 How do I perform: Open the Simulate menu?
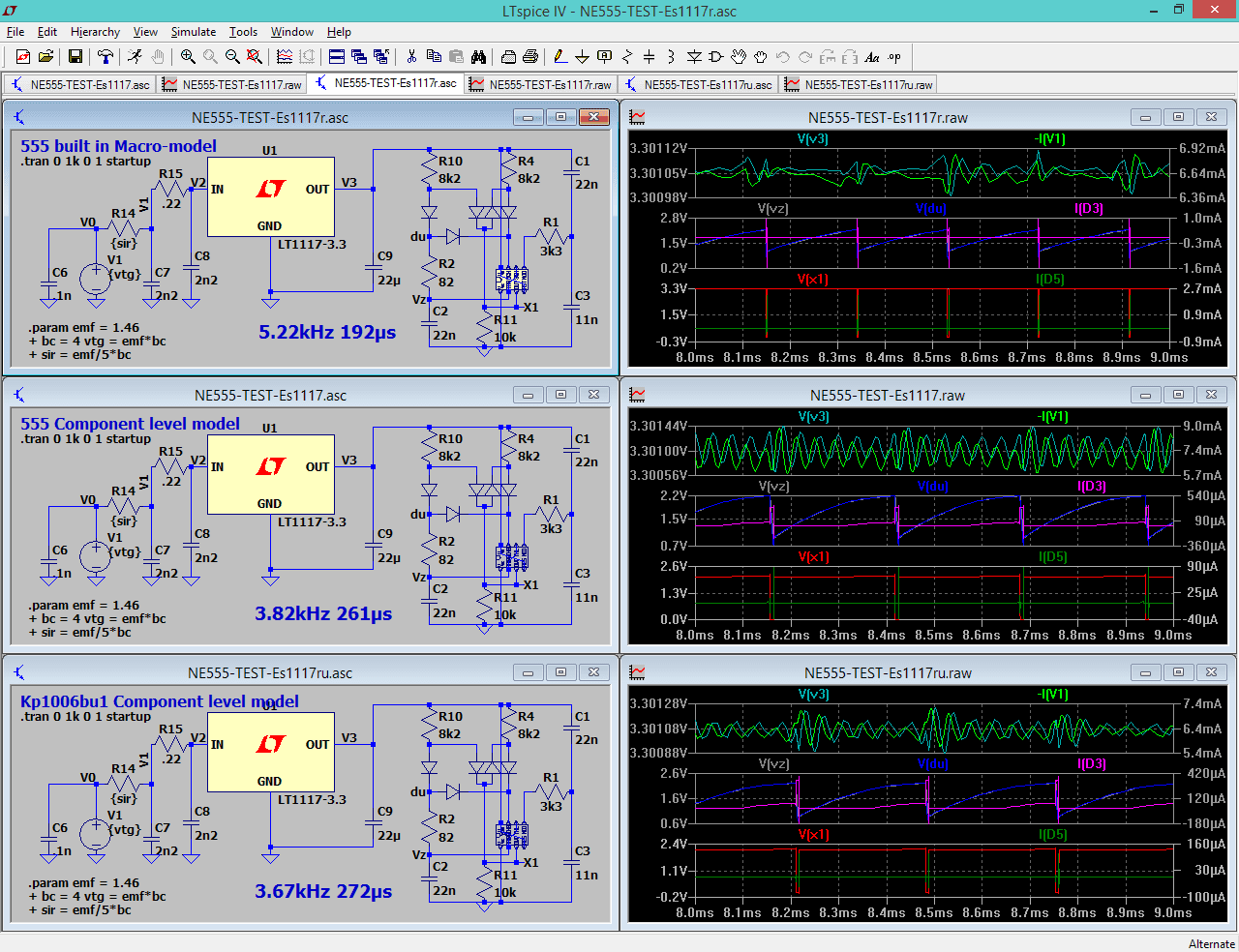pyautogui.click(x=194, y=32)
